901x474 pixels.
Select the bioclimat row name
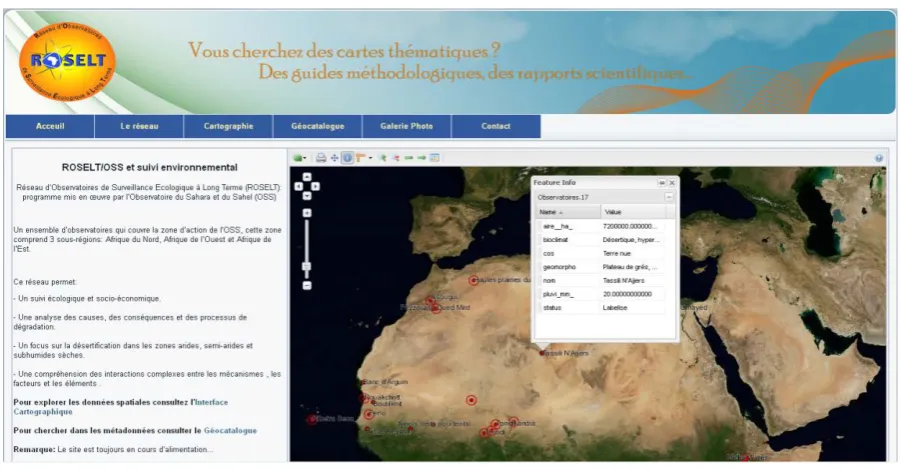click(555, 240)
